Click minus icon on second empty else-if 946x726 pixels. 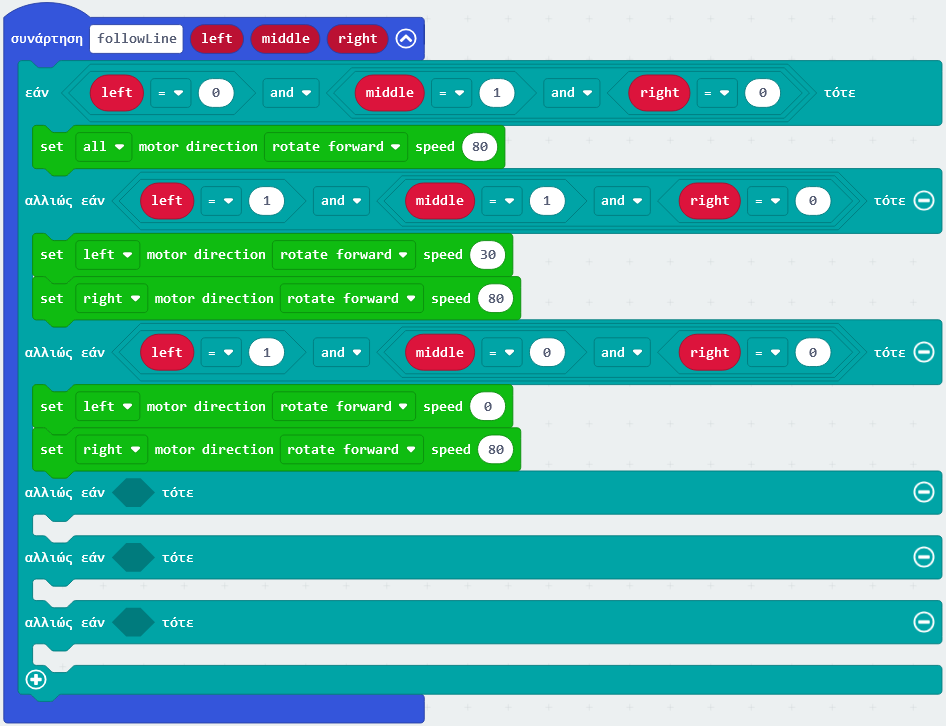(924, 557)
